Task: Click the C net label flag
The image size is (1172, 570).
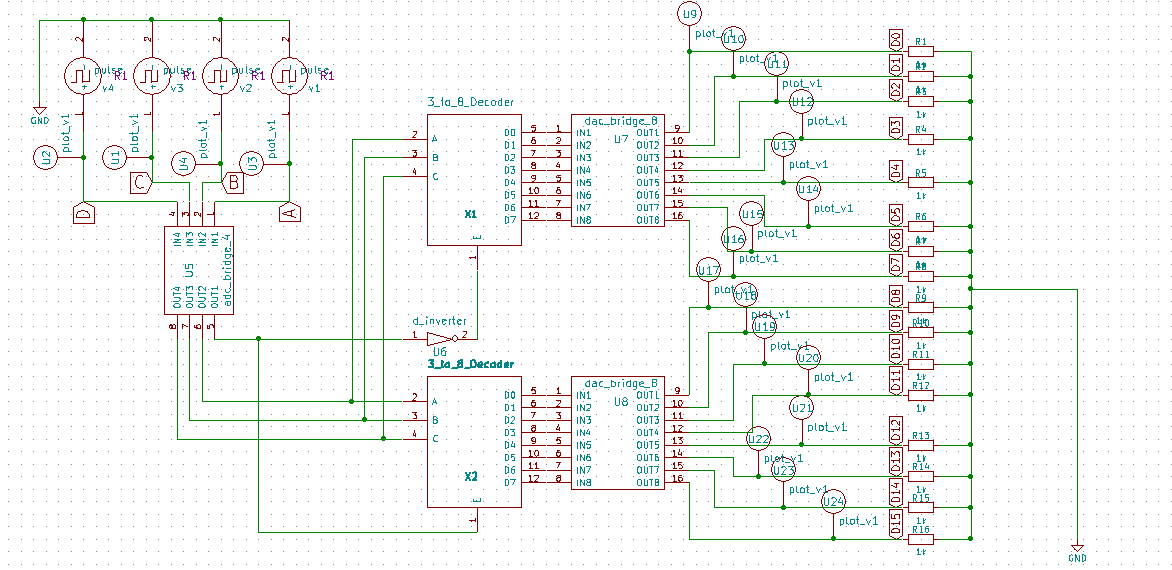Action: pos(141,182)
